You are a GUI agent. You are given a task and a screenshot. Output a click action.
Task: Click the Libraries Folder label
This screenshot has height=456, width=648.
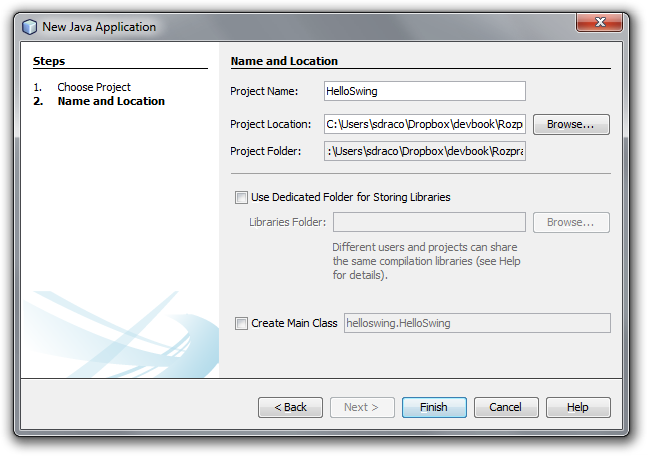pyautogui.click(x=287, y=222)
